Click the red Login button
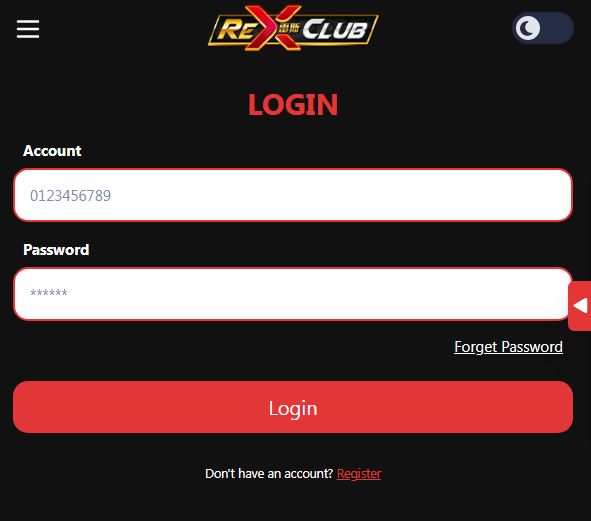Screen dimensions: 591x521 click(293, 407)
